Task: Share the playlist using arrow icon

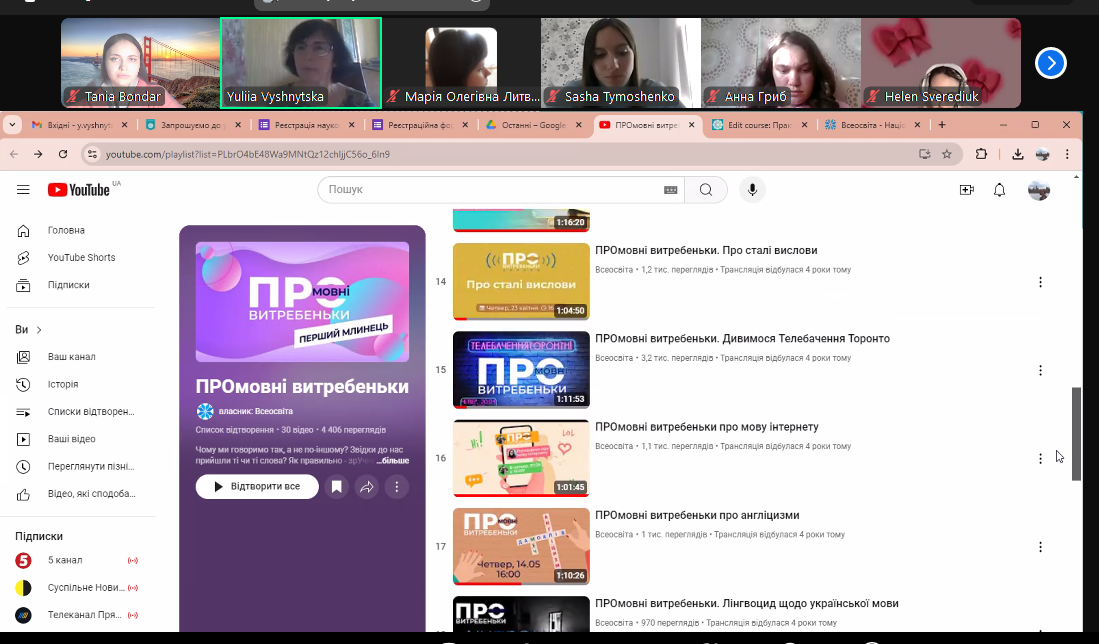Action: pyautogui.click(x=367, y=487)
